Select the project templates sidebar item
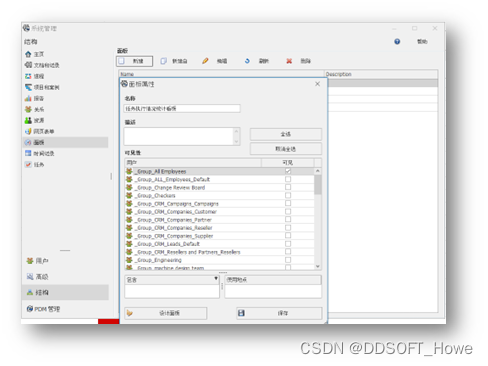488x366 pixels. pos(42,87)
